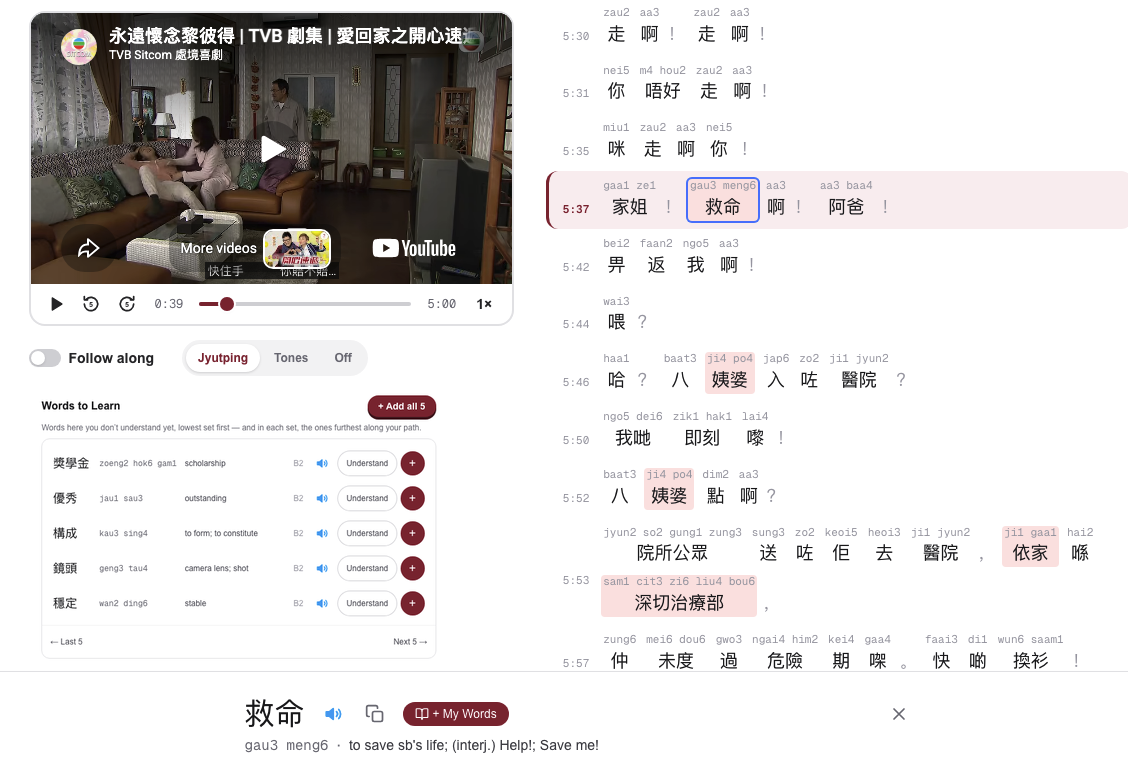Add 鏡頭 with the plus icon
1128x759 pixels.
(412, 568)
